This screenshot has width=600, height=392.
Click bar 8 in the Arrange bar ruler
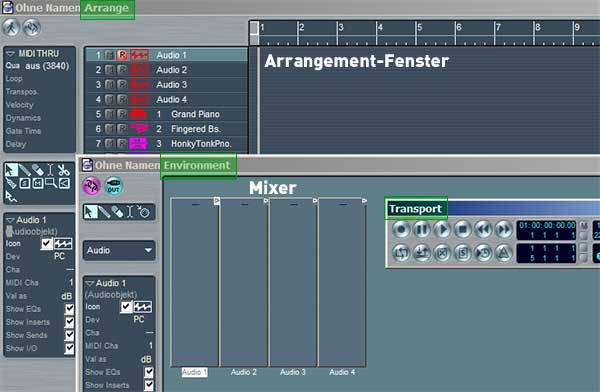pos(538,27)
